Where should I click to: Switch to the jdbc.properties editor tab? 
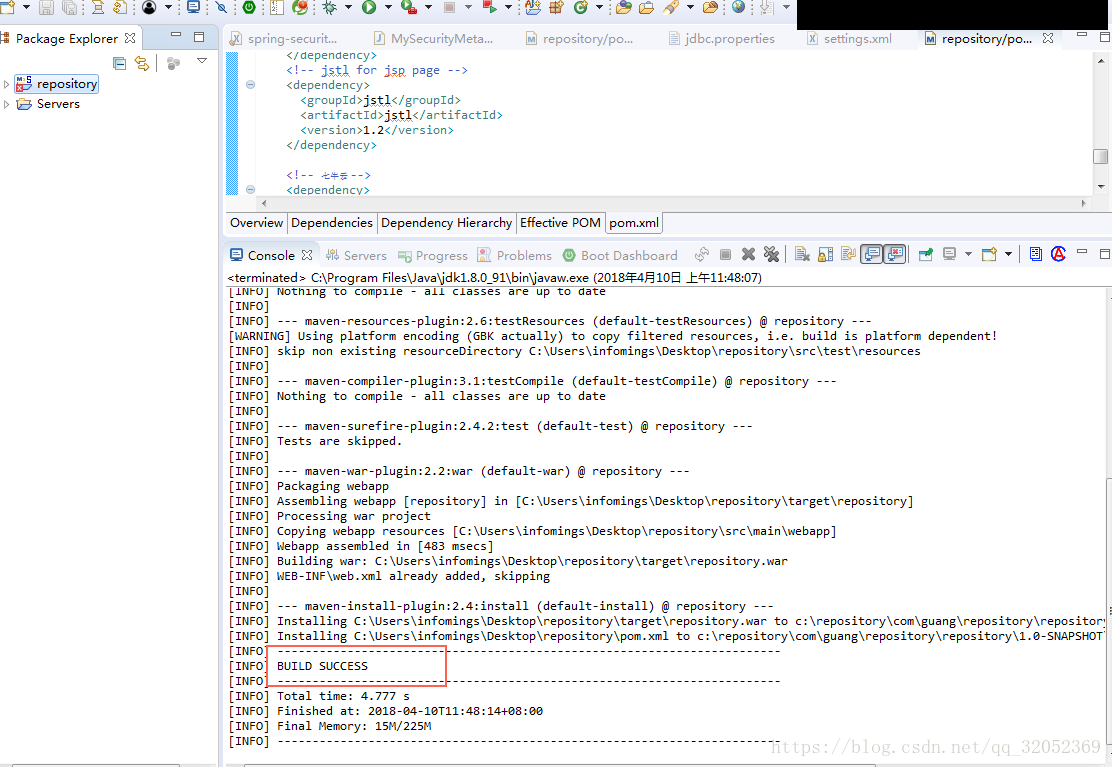tap(723, 38)
